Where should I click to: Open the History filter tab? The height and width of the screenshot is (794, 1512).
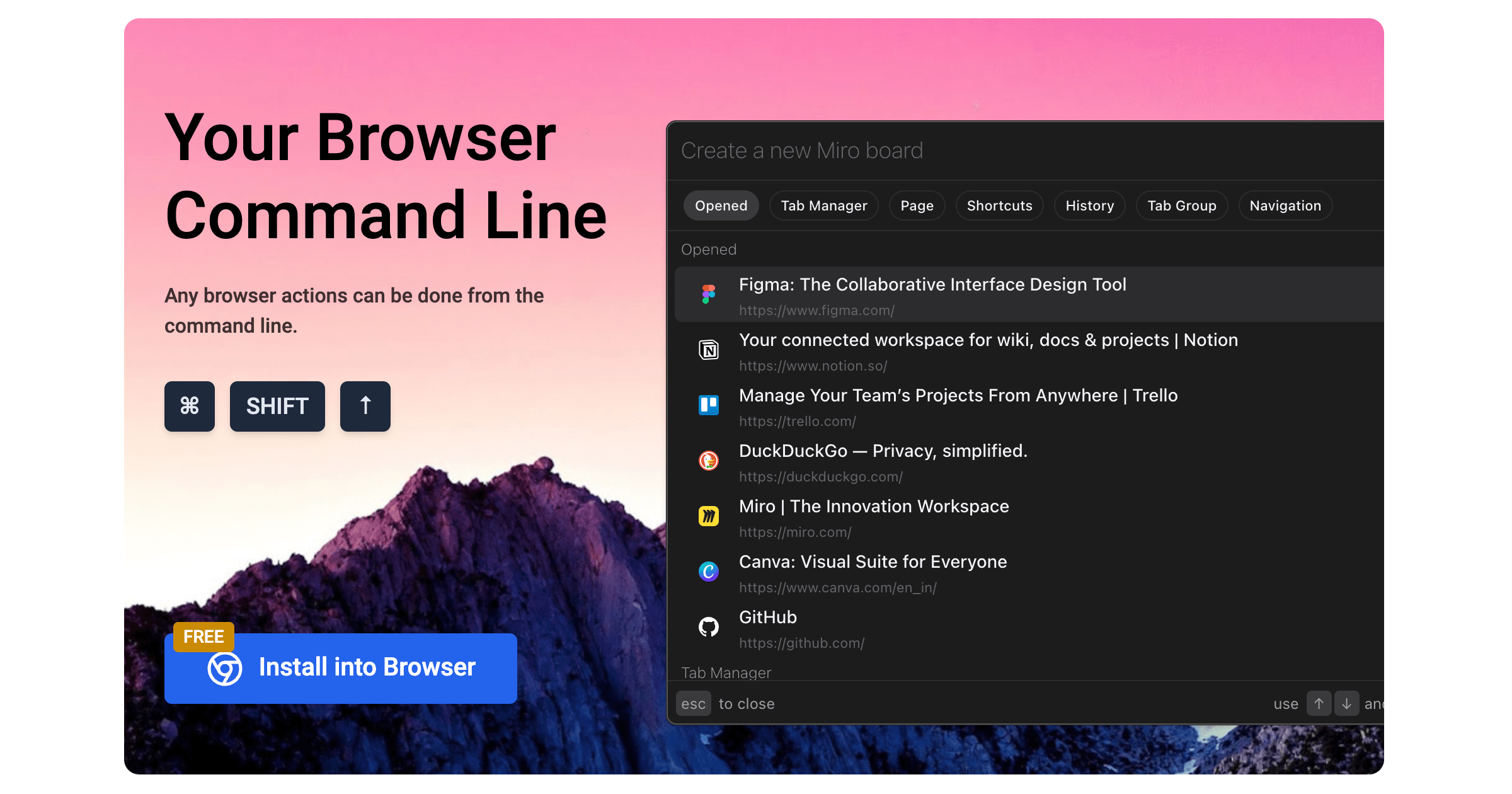point(1089,205)
